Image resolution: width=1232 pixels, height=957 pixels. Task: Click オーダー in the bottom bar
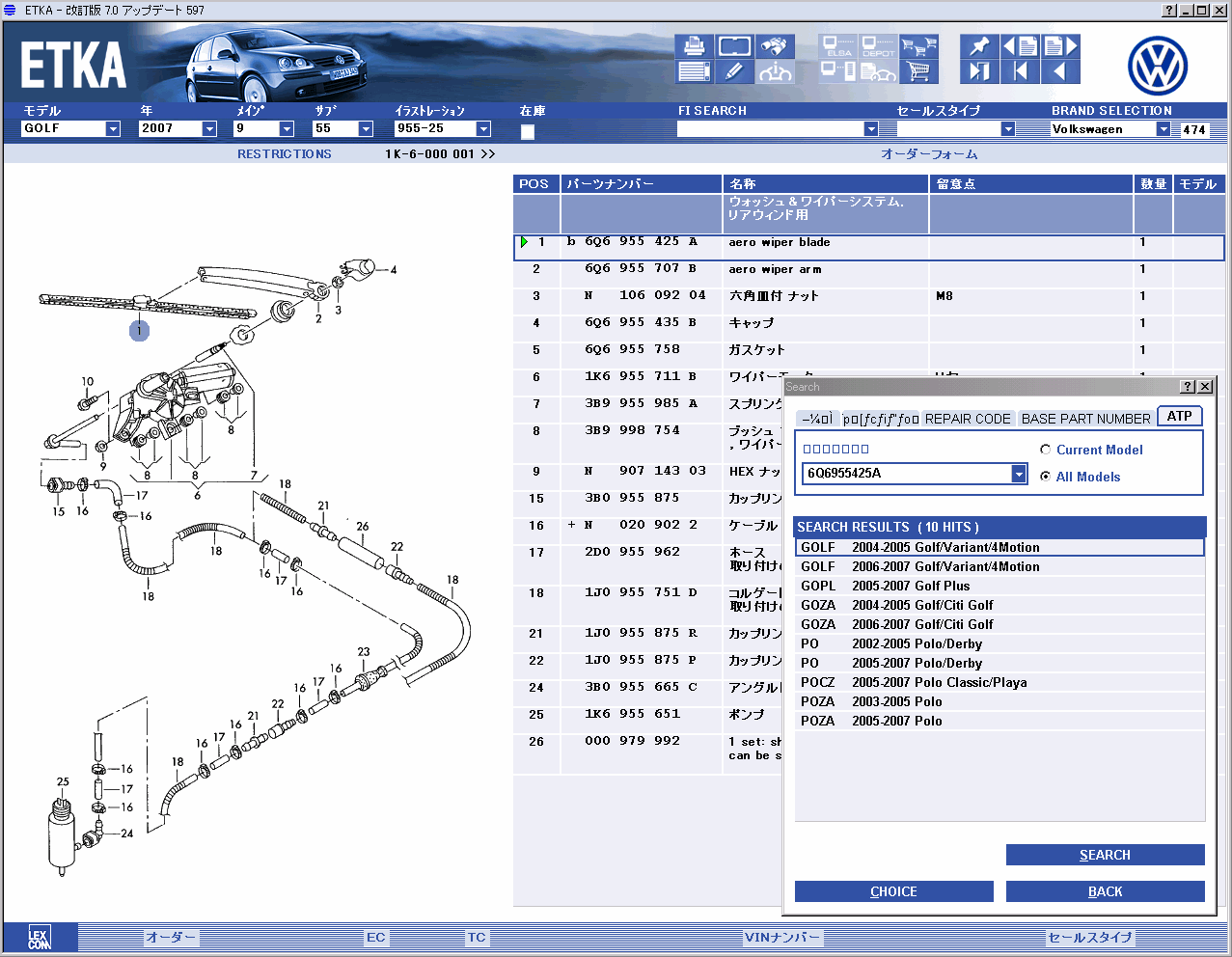click(x=171, y=937)
